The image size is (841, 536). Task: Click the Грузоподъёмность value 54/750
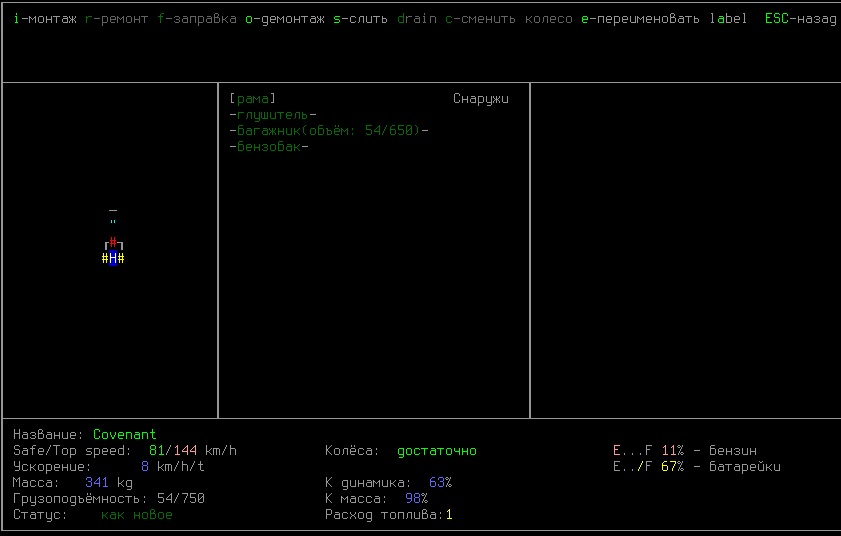181,498
